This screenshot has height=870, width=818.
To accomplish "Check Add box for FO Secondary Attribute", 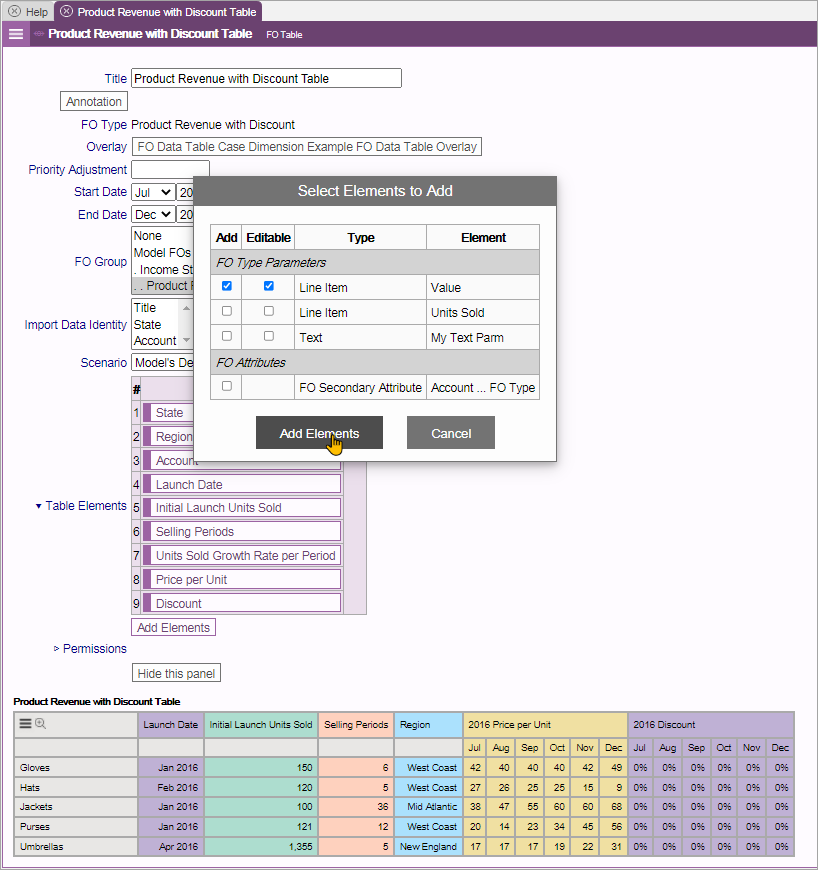I will tap(226, 386).
